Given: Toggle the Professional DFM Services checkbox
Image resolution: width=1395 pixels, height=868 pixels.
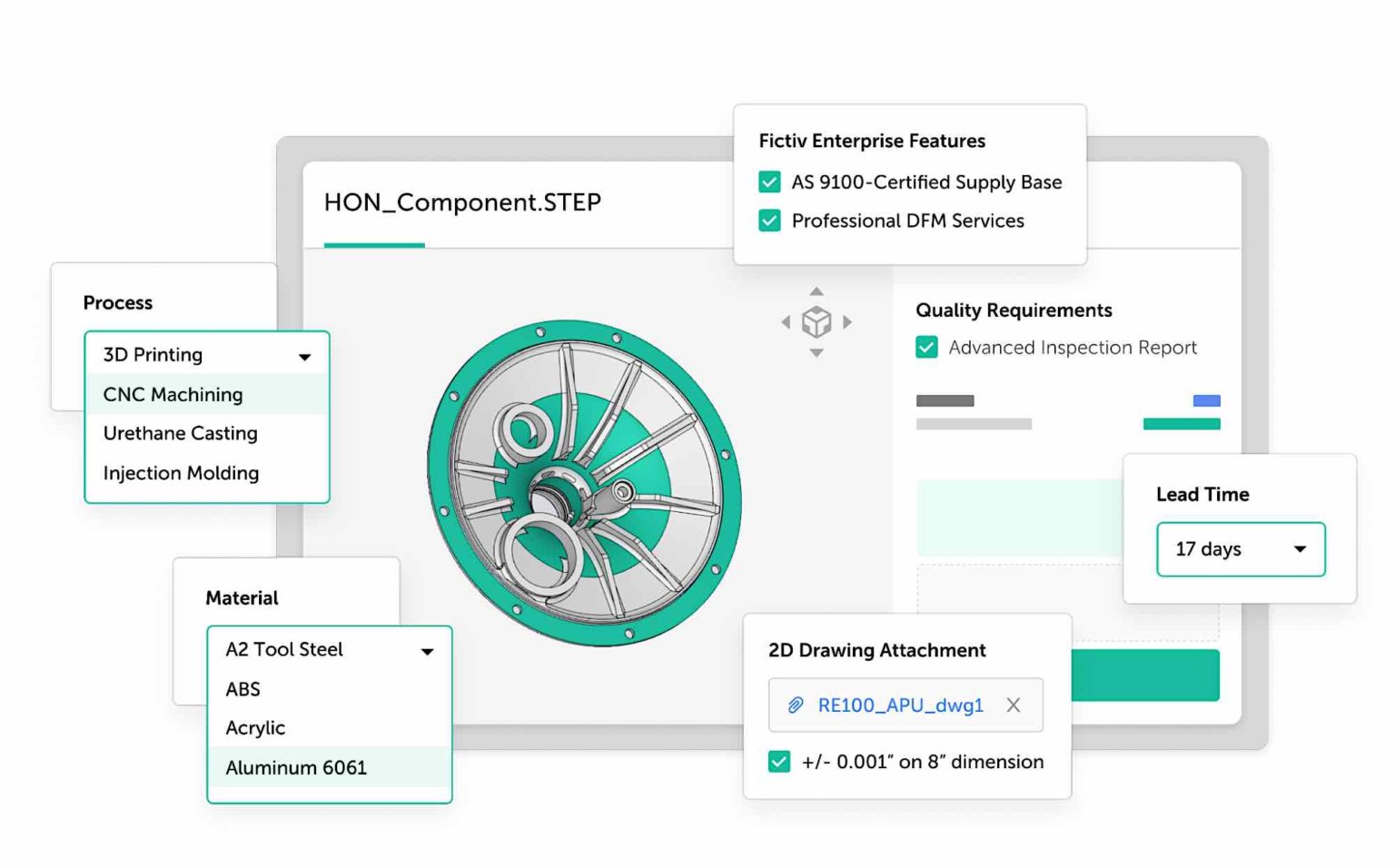Looking at the screenshot, I should 769,220.
